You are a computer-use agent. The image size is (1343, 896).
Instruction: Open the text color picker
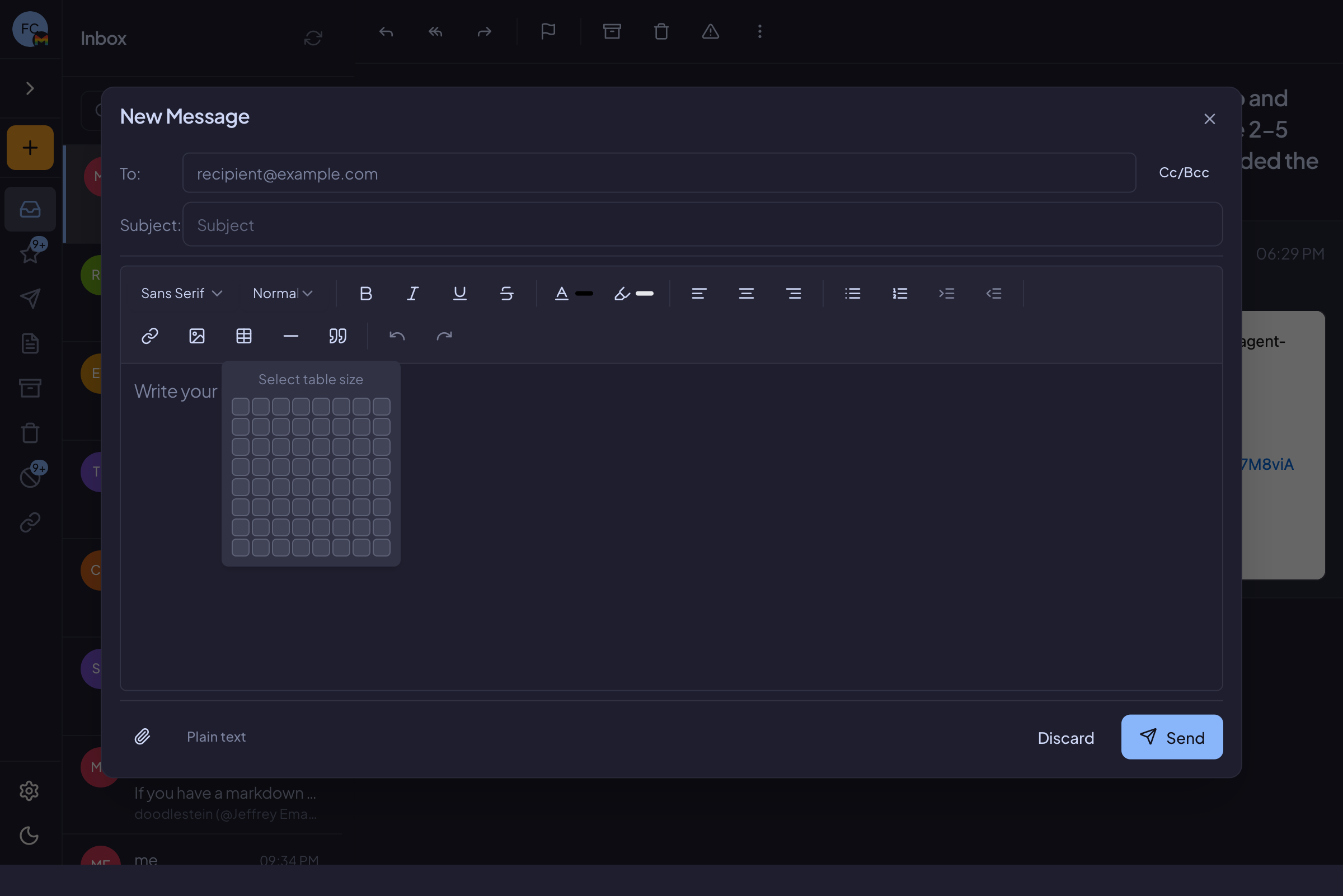tap(572, 293)
